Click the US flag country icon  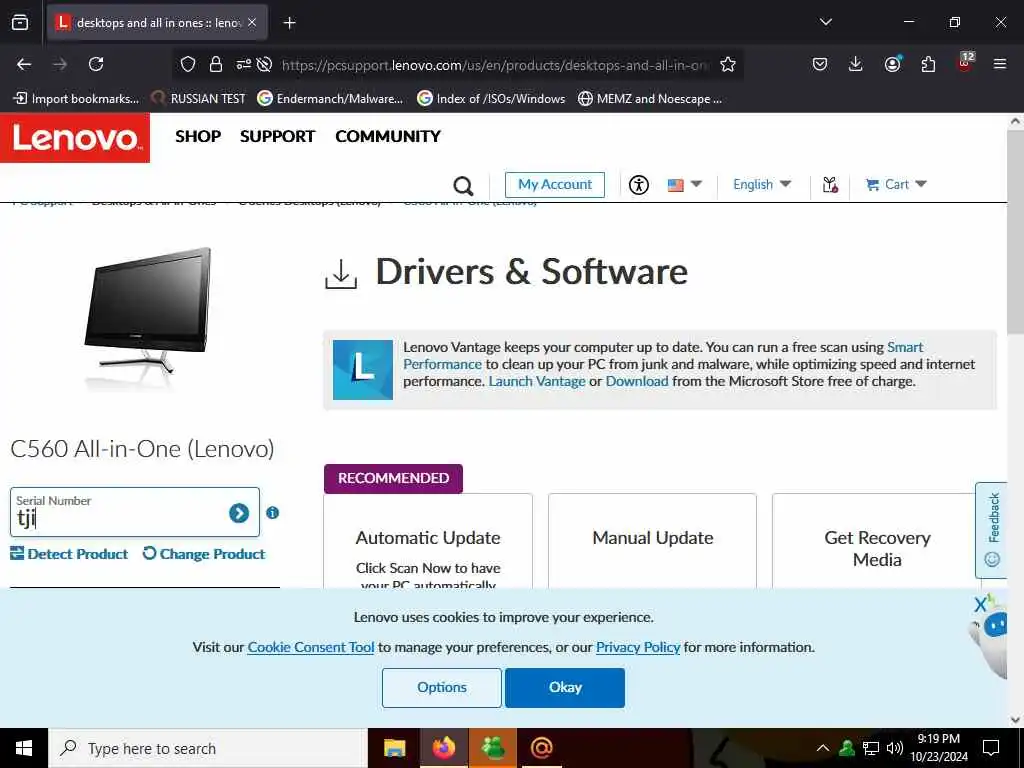point(675,185)
